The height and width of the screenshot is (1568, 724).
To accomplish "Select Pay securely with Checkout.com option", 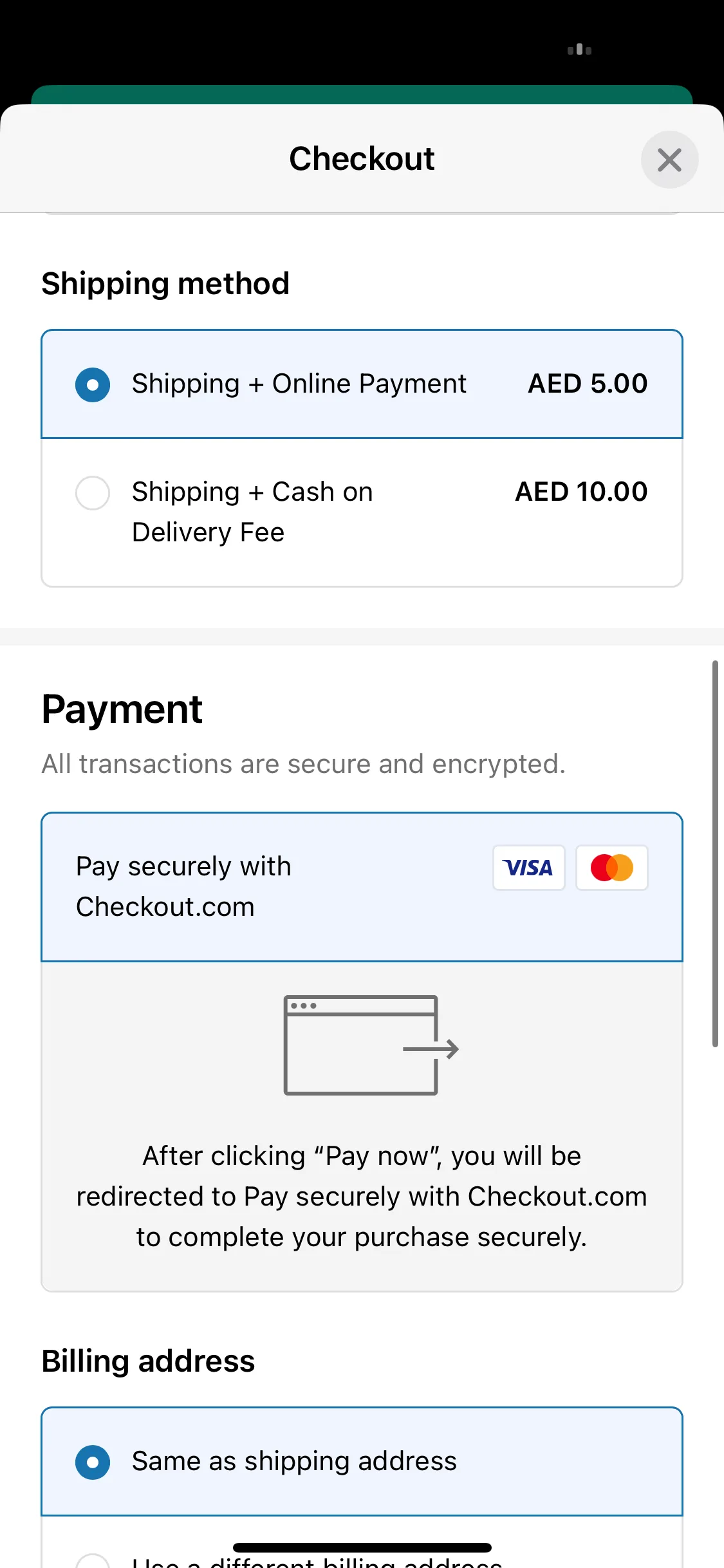I will coord(362,887).
